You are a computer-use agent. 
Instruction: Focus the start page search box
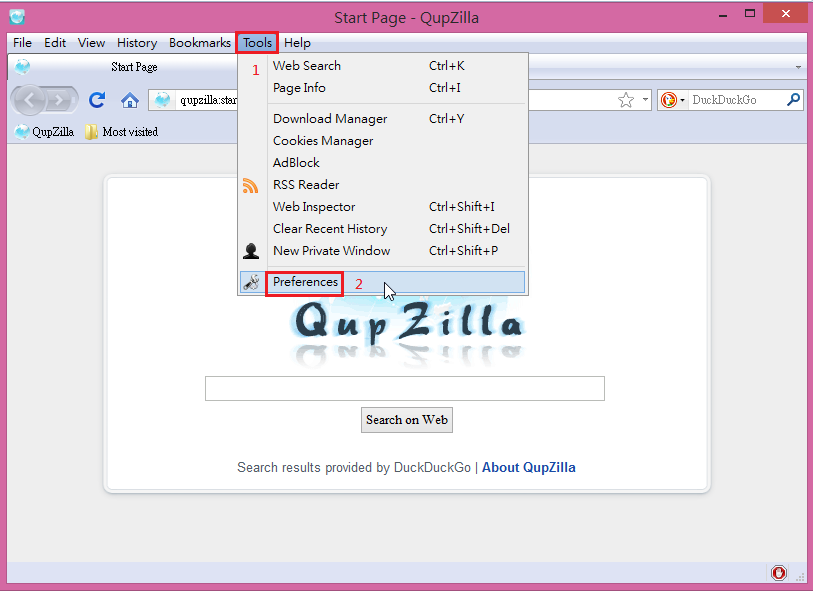coord(405,388)
